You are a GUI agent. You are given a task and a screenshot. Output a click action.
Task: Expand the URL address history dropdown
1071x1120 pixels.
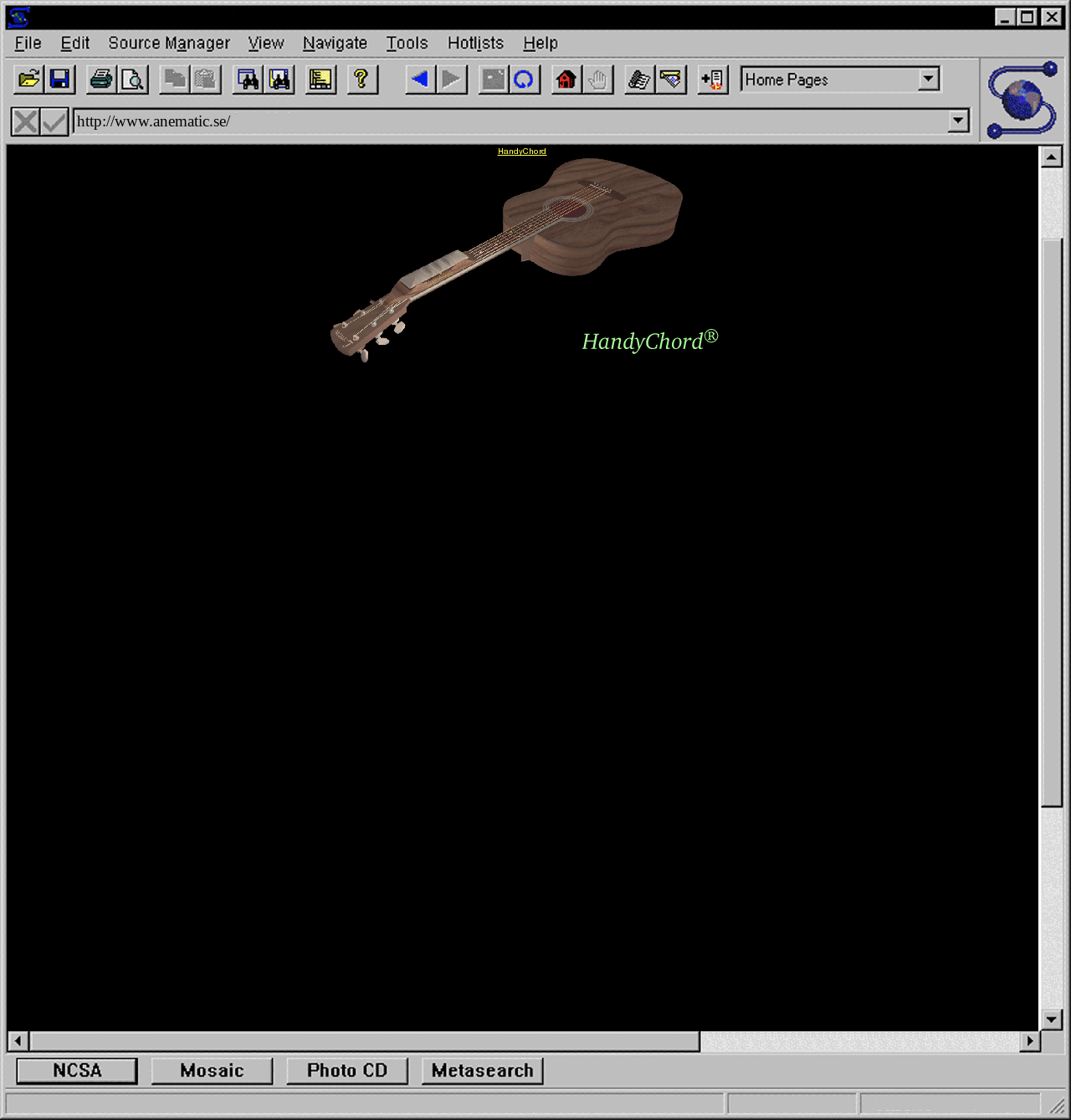point(958,121)
